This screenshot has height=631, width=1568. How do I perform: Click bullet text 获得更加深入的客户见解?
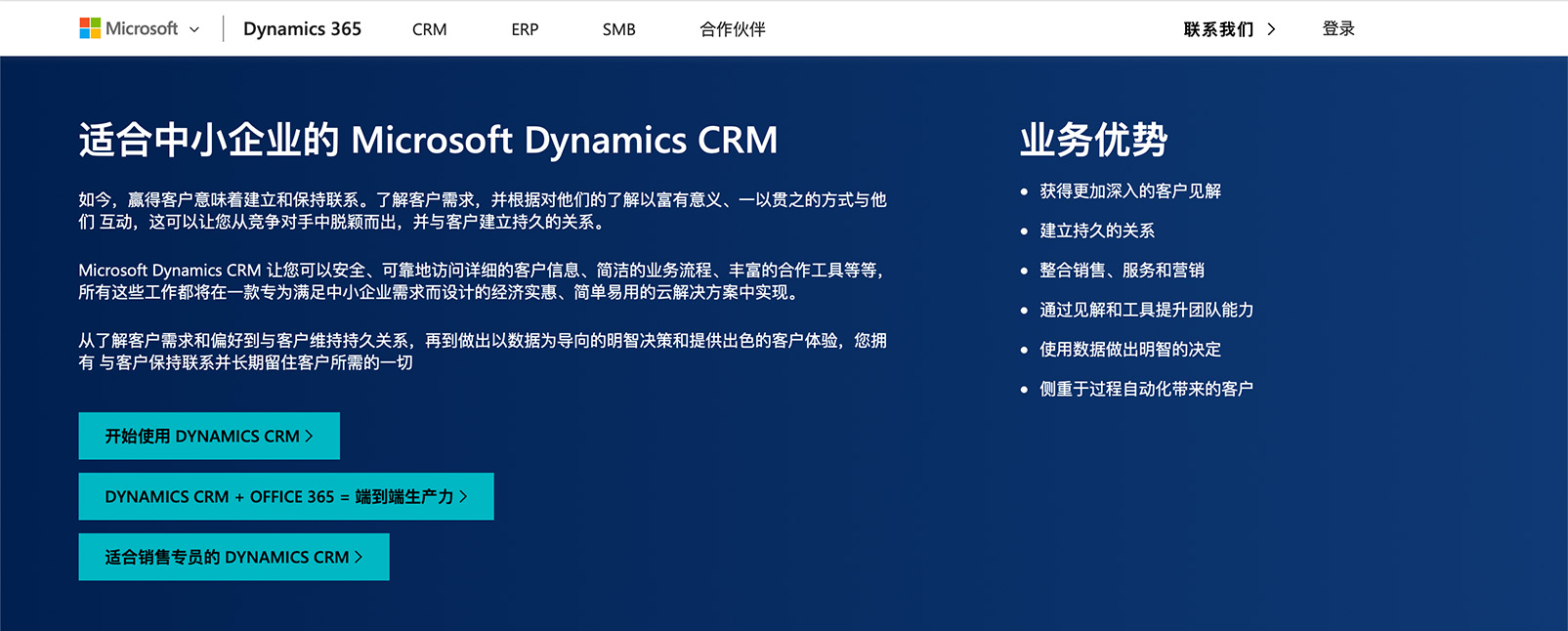pos(1130,191)
